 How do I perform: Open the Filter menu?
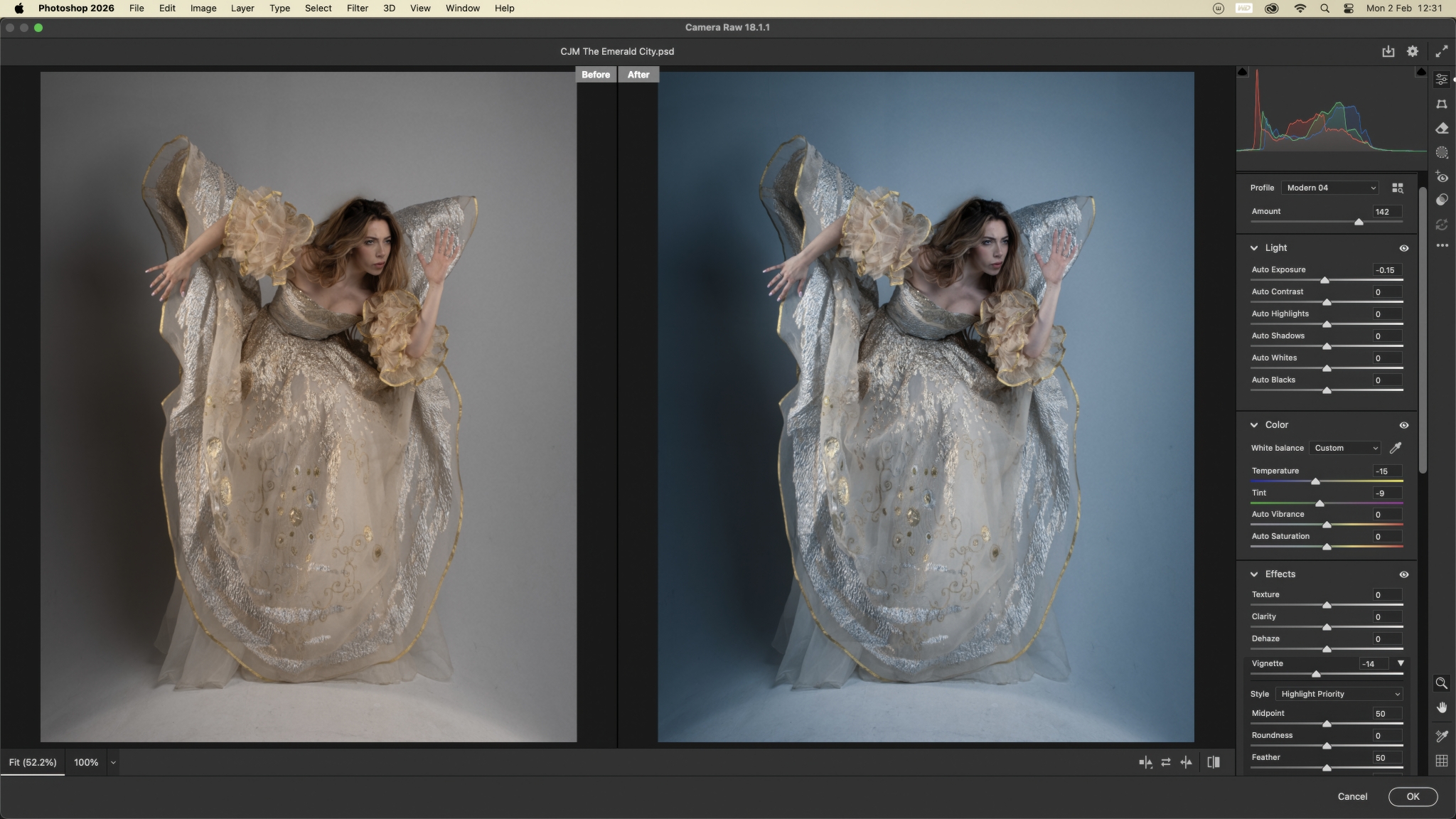tap(357, 9)
